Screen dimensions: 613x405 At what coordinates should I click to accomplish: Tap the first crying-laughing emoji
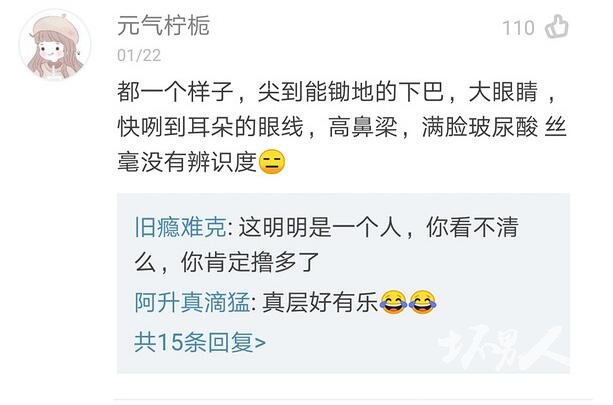[x=393, y=303]
